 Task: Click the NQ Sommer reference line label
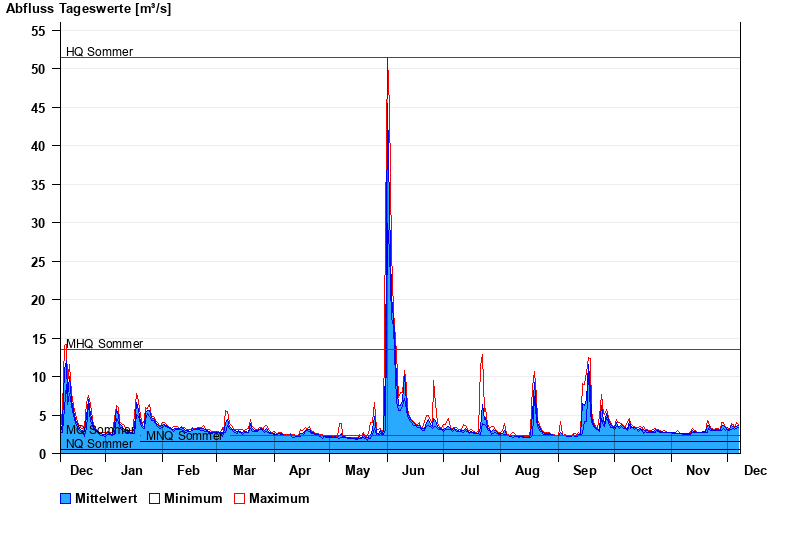point(99,444)
